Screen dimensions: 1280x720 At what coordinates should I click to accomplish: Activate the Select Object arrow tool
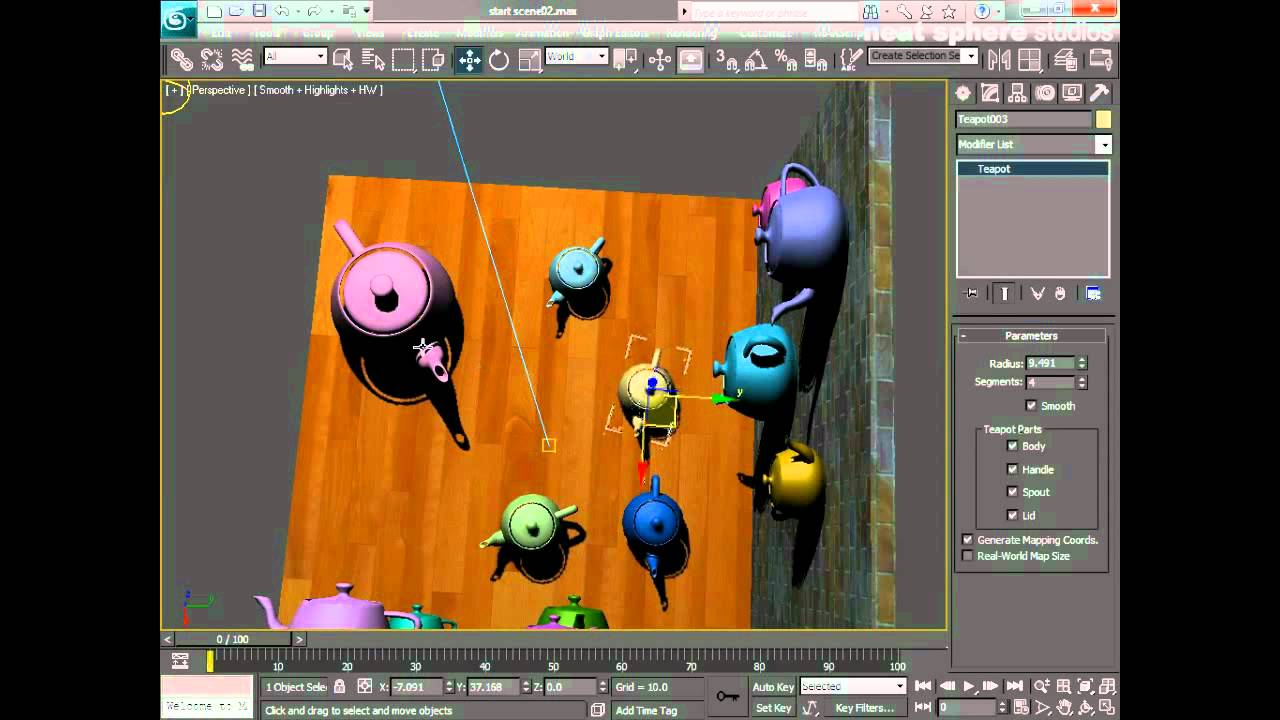click(x=343, y=59)
